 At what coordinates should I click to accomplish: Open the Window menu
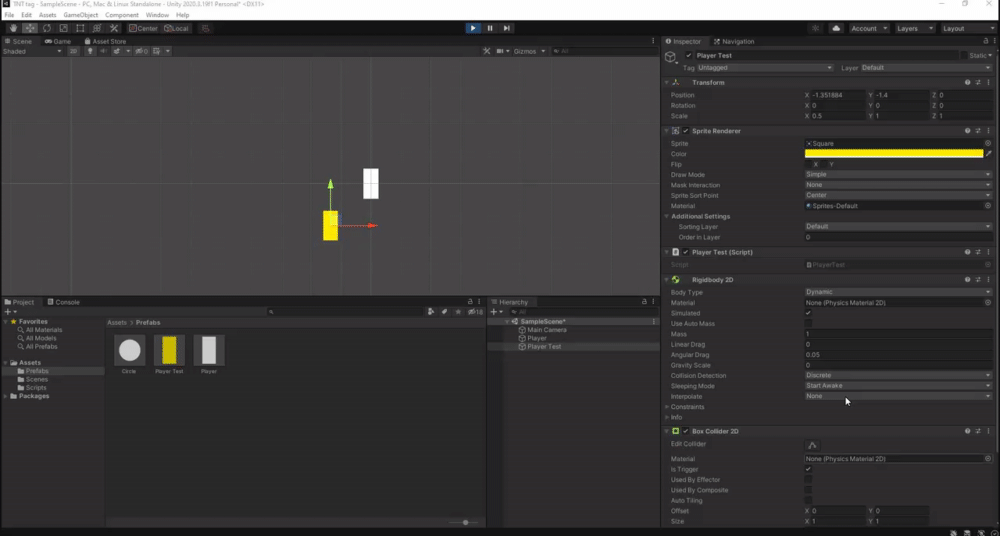(157, 15)
